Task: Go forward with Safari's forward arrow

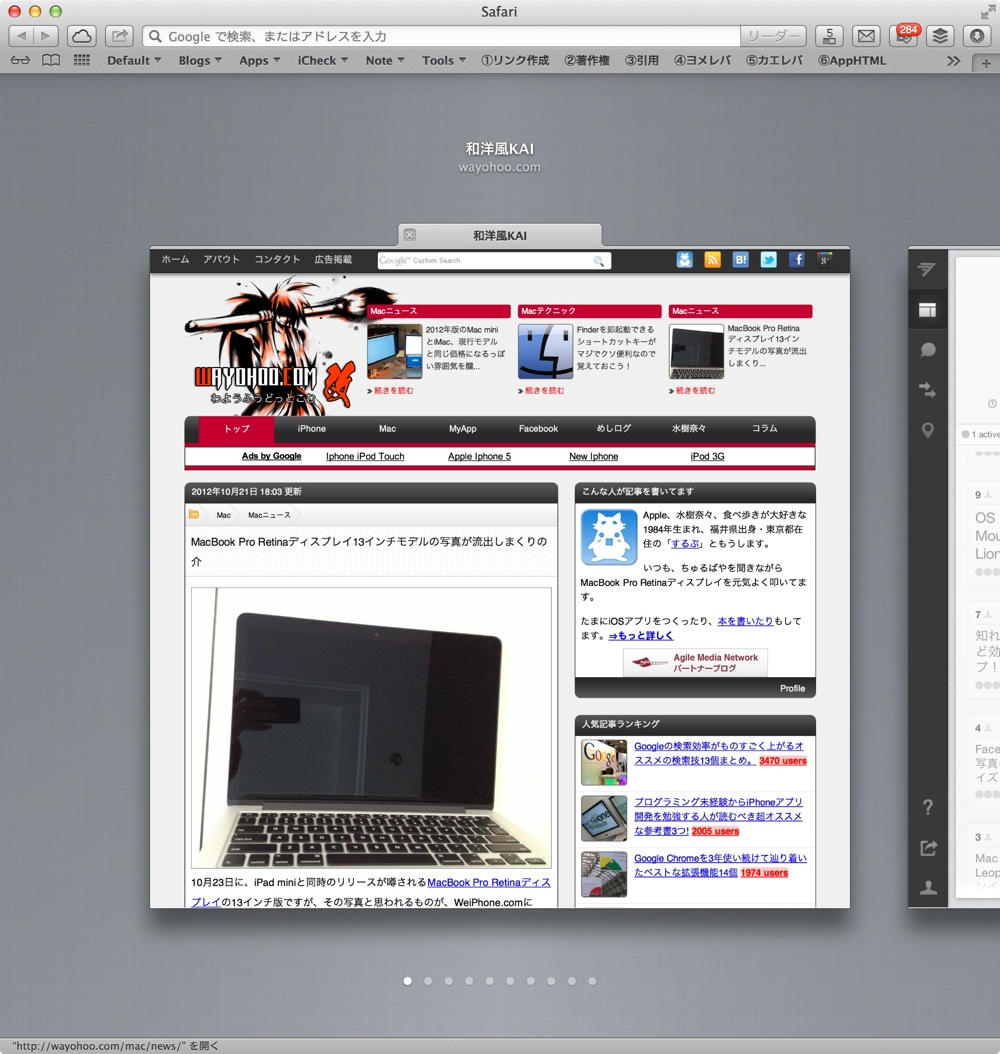Action: coord(46,36)
